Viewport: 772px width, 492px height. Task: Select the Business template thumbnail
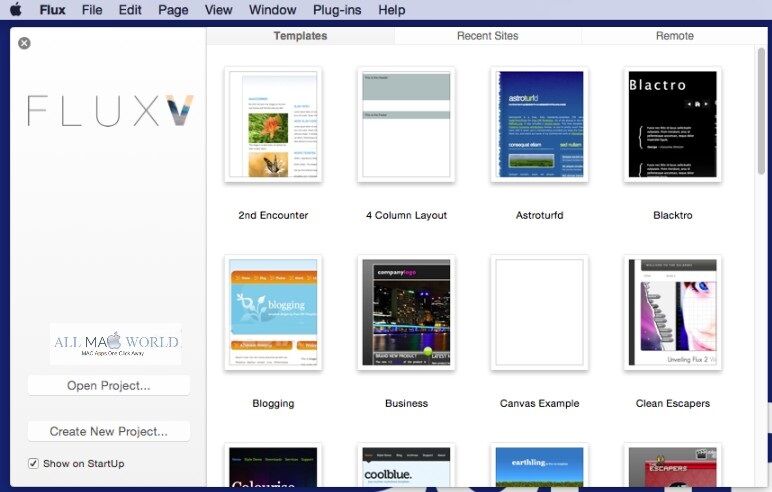tap(406, 312)
